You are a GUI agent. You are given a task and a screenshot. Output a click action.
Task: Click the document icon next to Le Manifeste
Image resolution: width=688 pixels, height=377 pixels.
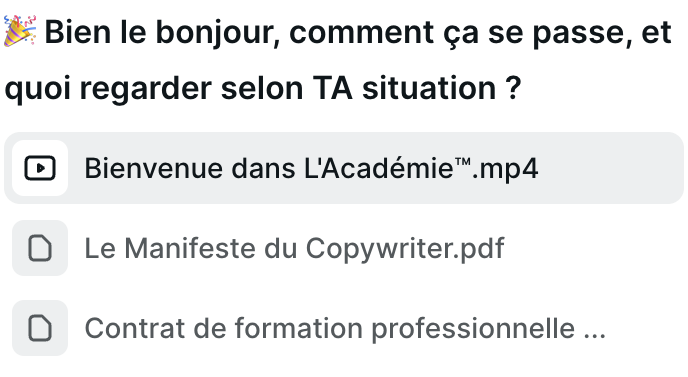click(x=40, y=248)
